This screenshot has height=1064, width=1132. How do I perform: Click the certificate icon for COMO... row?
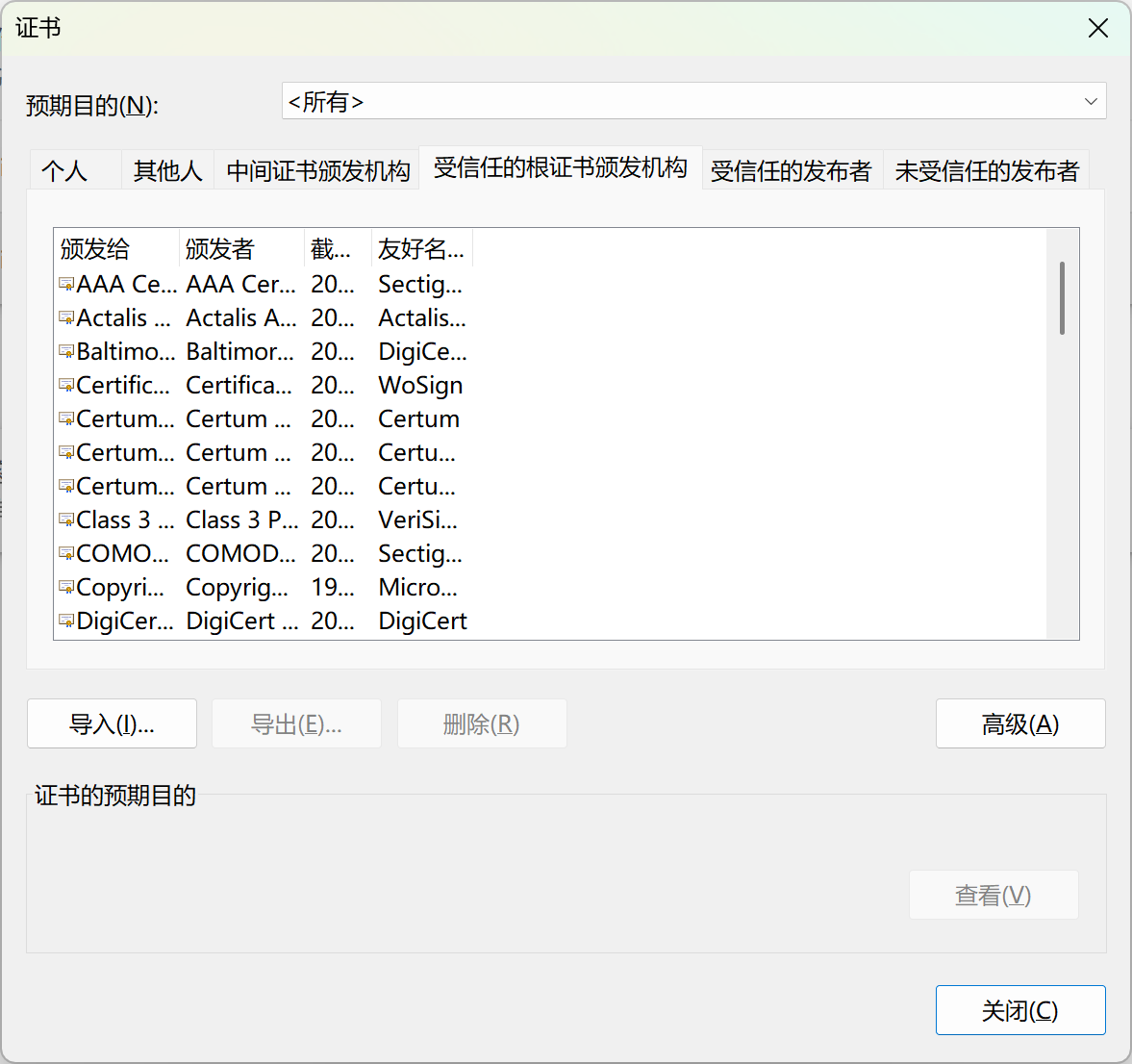click(x=66, y=553)
